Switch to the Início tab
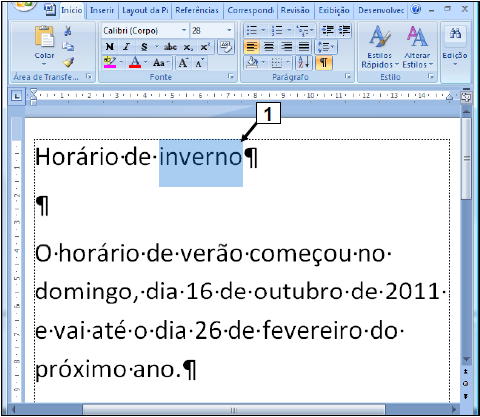 point(71,10)
